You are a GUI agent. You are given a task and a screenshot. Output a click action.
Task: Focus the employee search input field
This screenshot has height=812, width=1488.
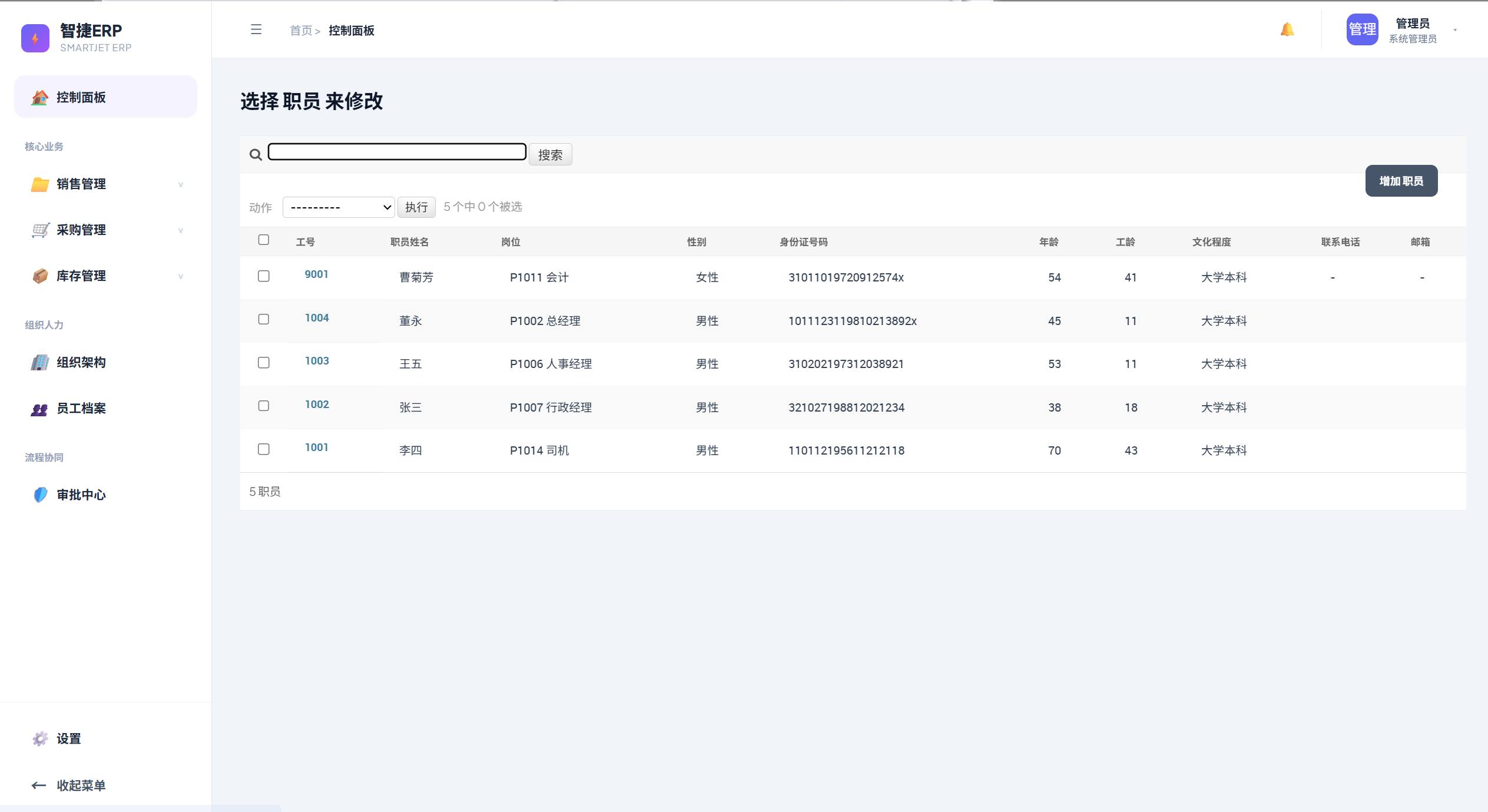click(397, 152)
